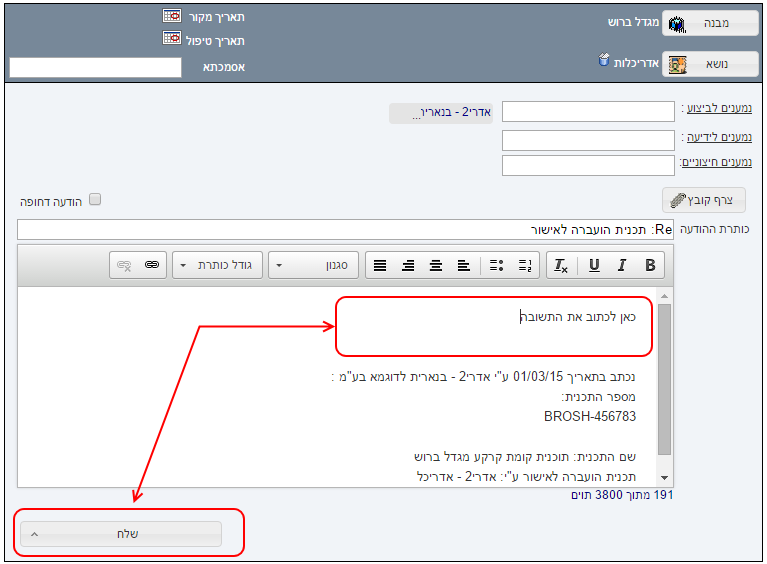Click the editor's vertical scrollbar down arrow

click(x=665, y=478)
